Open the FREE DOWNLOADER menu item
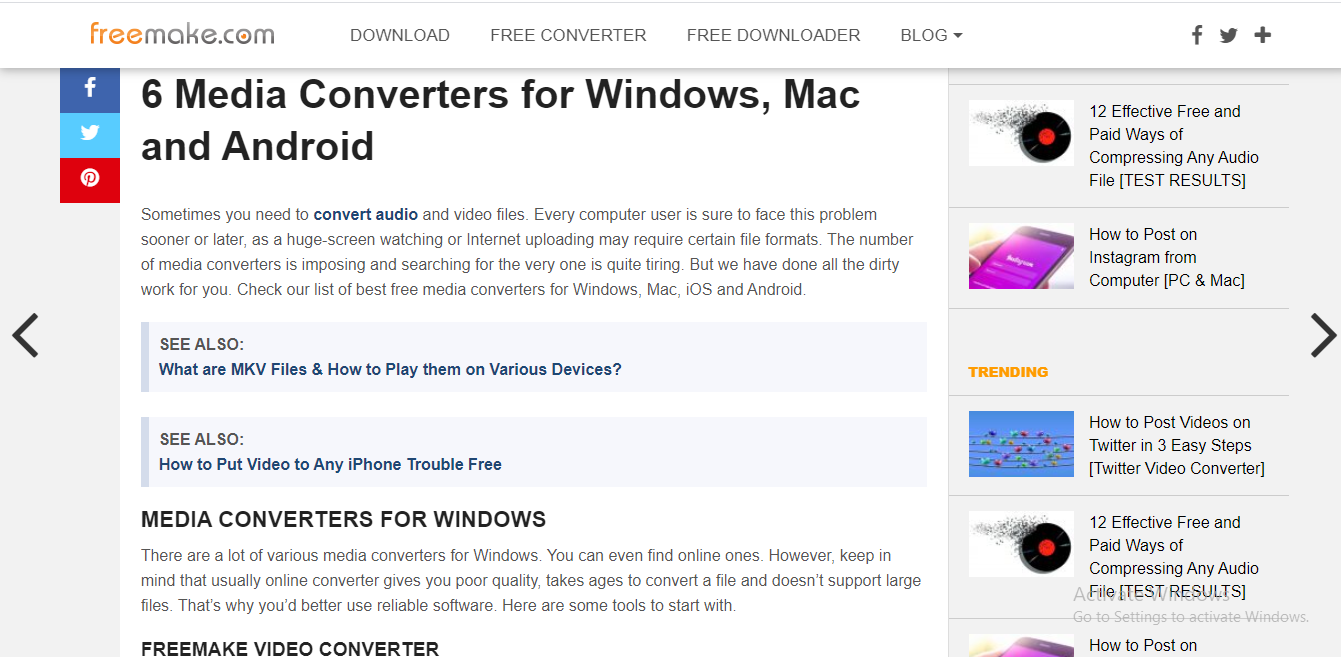The height and width of the screenshot is (657, 1341). (773, 35)
